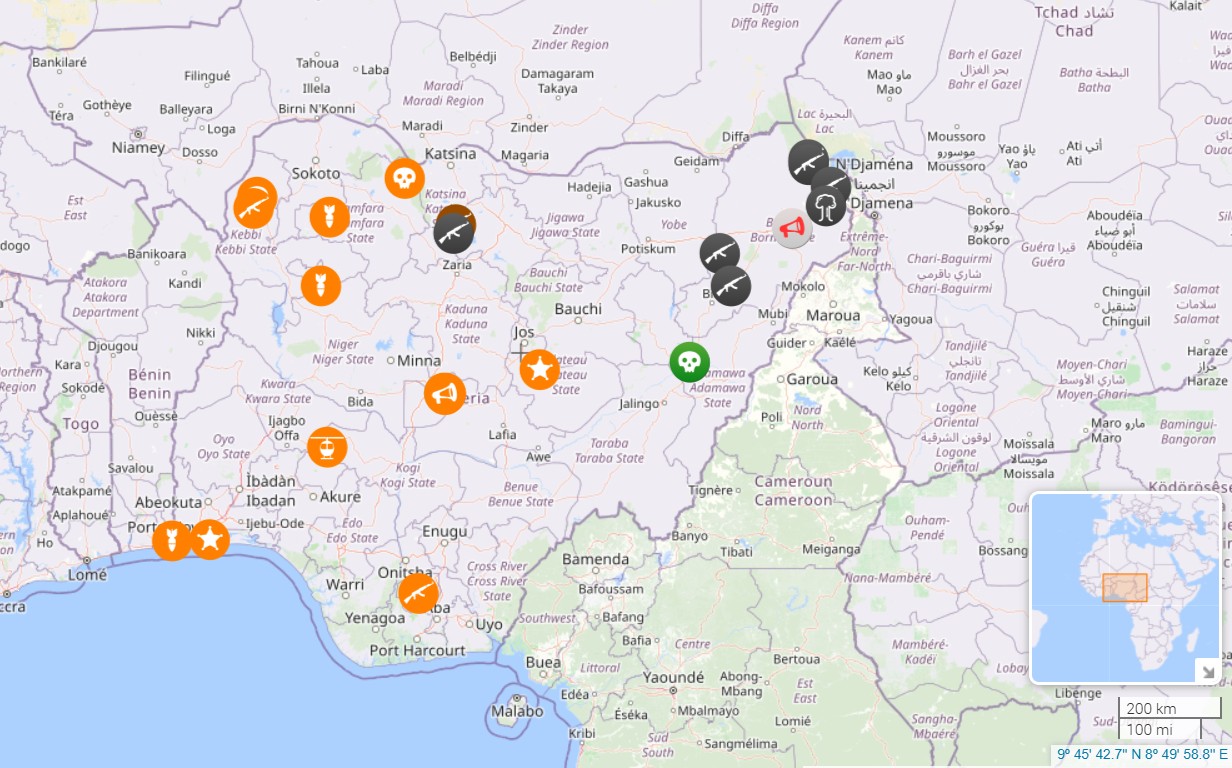
Task: Collapse the overview minimap with arrow button
Action: 1207,672
